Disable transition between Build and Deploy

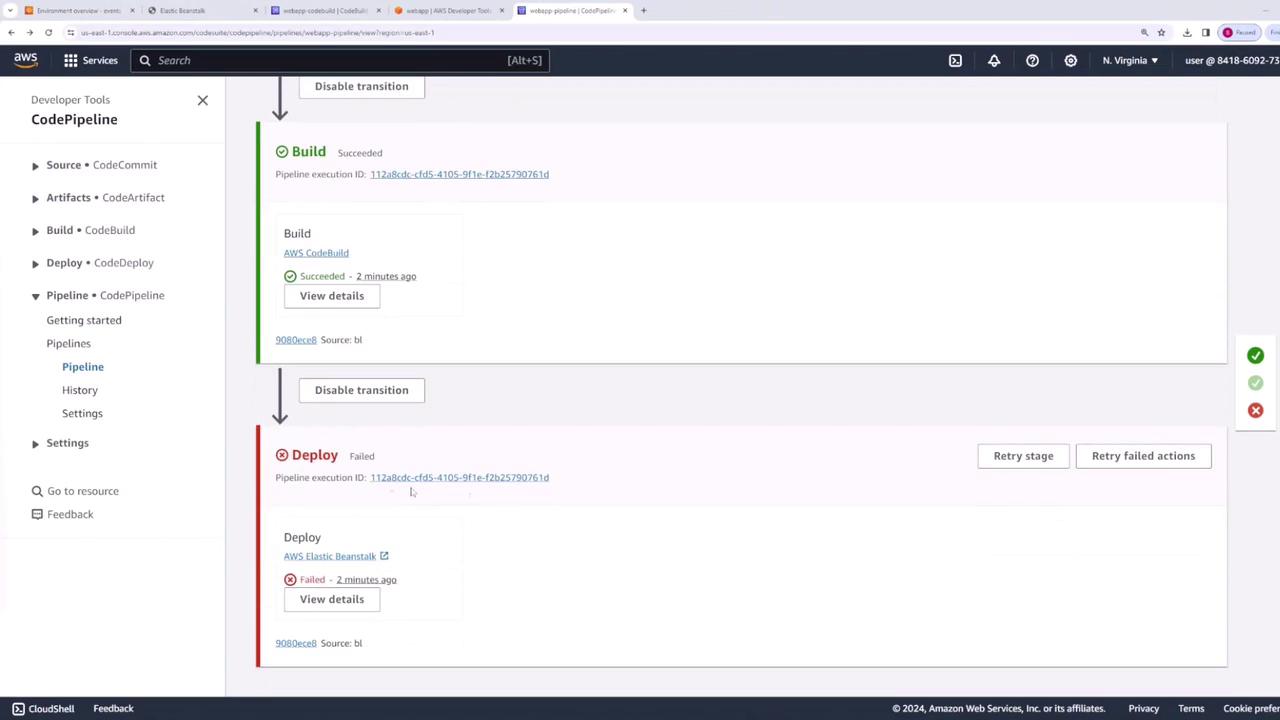coord(361,390)
